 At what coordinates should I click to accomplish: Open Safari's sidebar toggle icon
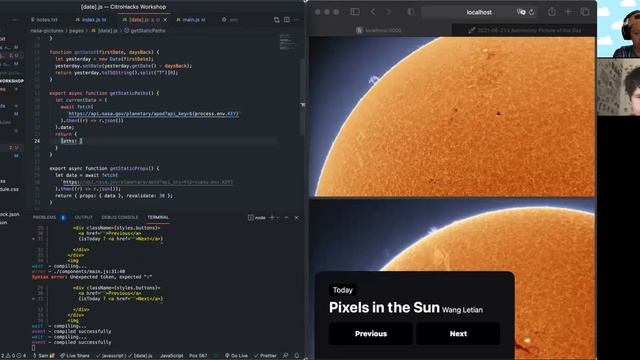click(x=355, y=12)
